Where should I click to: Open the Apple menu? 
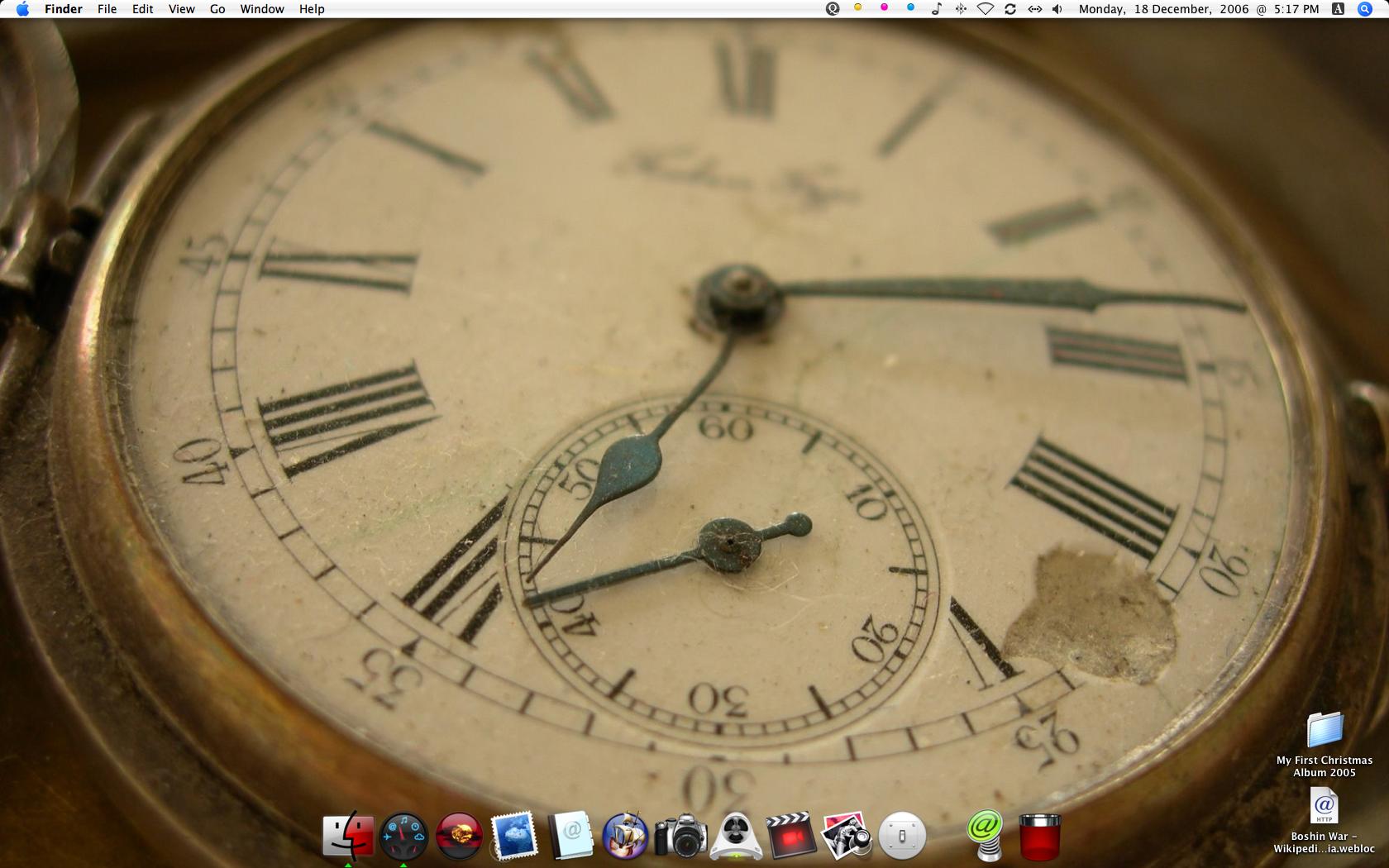(22, 9)
